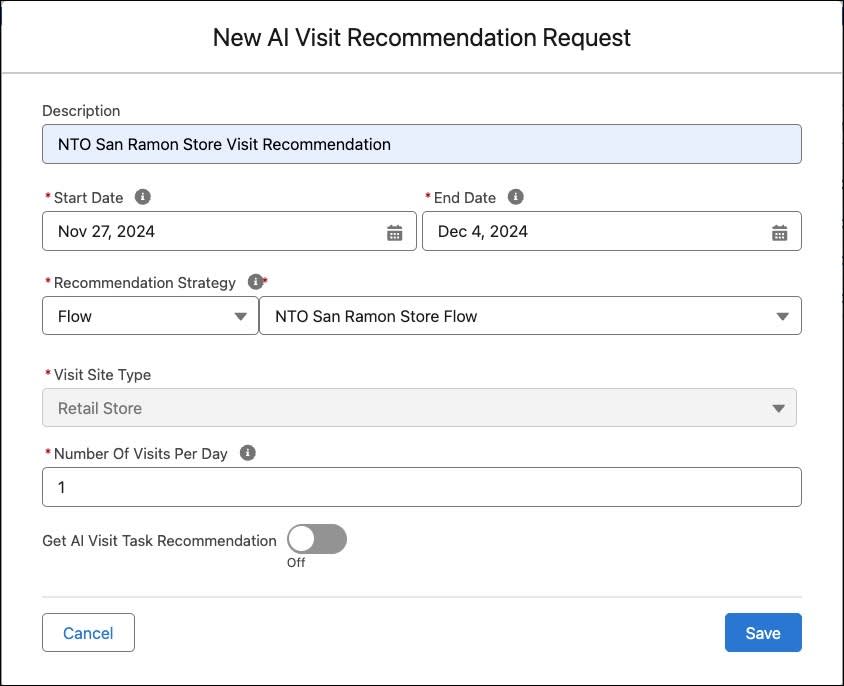Screen dimensions: 844x686
Task: Click the Visit Site Type label
Action: tap(102, 375)
